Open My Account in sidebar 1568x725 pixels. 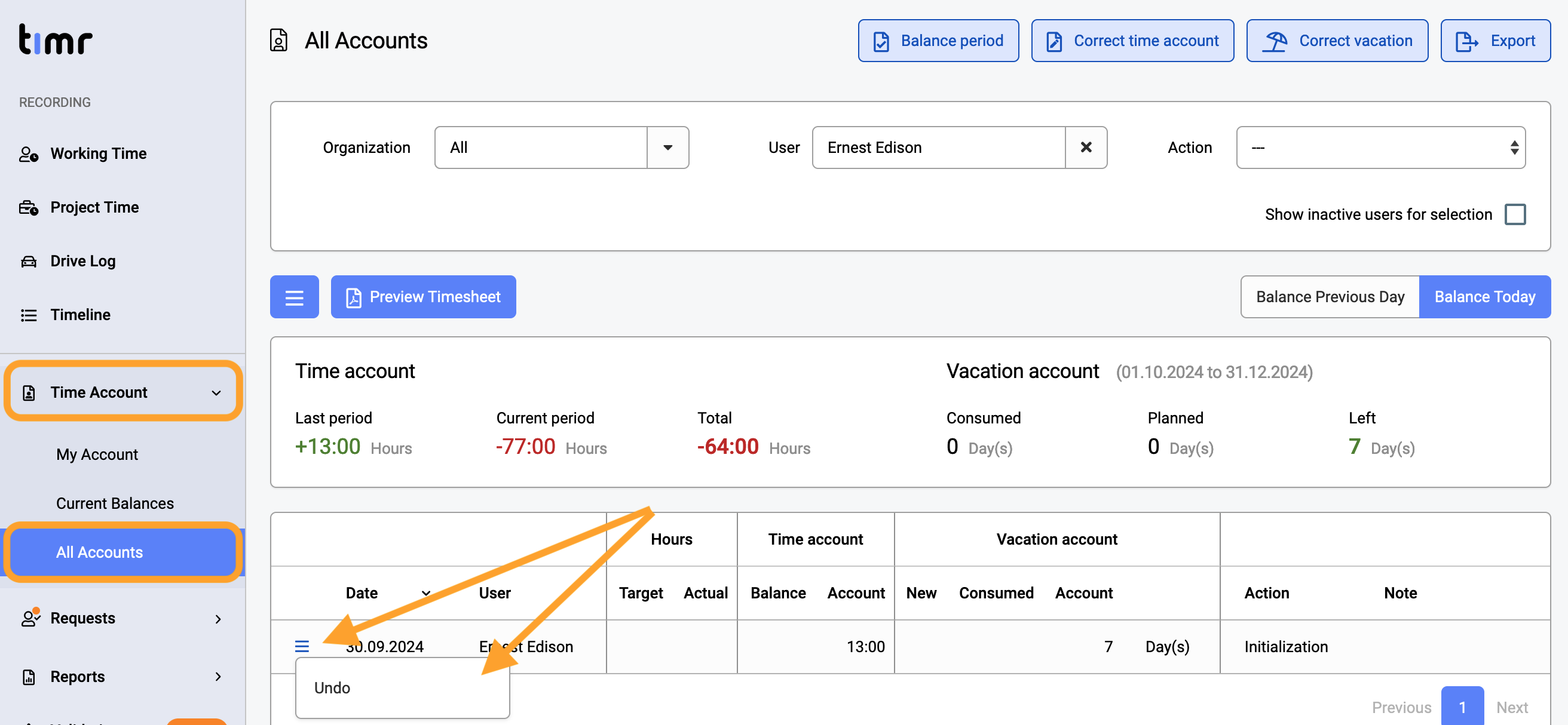97,454
